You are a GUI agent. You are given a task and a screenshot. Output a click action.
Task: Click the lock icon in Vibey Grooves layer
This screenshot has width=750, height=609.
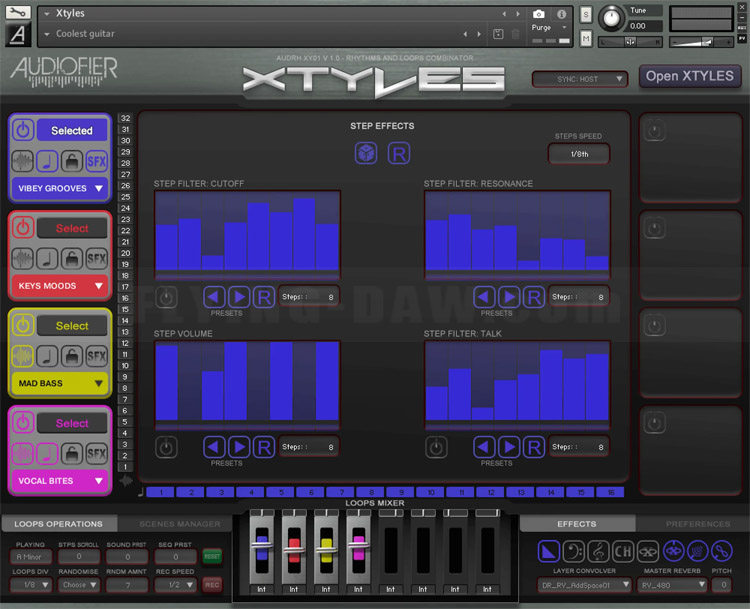pyautogui.click(x=72, y=161)
